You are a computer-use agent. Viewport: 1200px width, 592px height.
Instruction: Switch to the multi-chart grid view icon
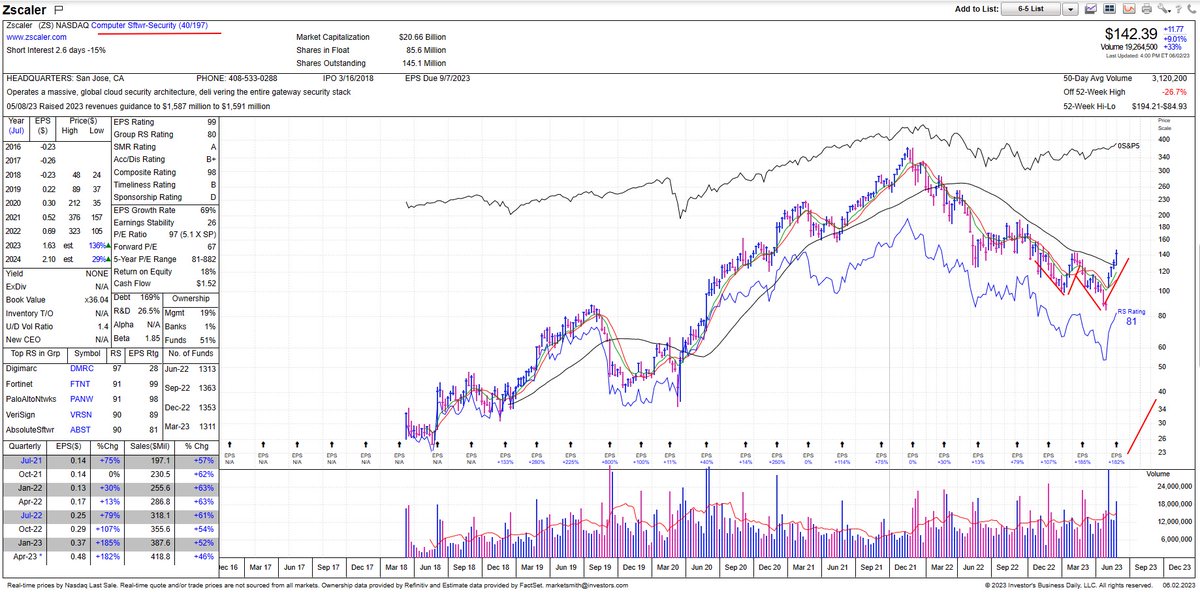pyautogui.click(x=1109, y=9)
